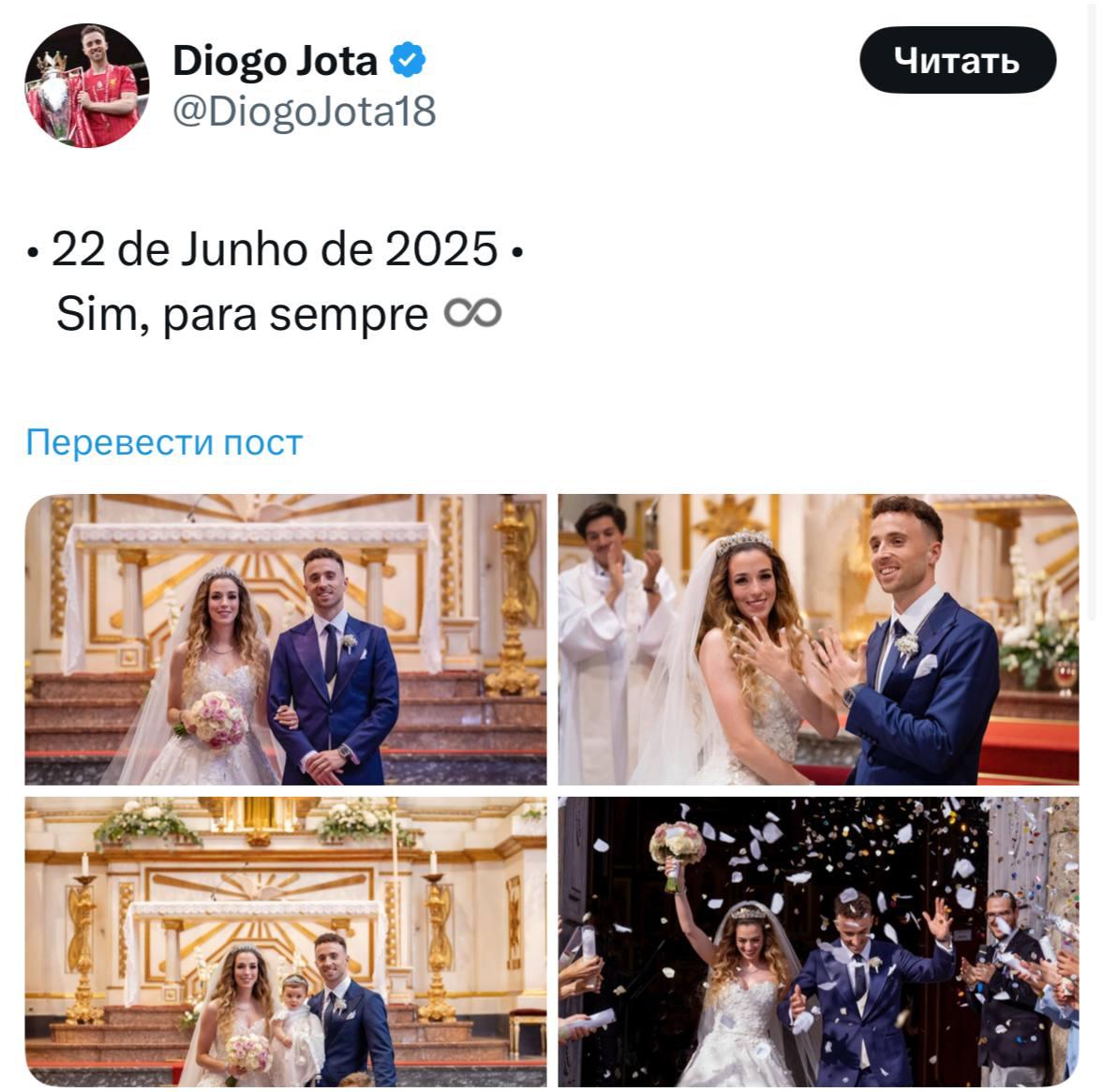Click the 'Sim, para sempre' text line

click(242, 314)
